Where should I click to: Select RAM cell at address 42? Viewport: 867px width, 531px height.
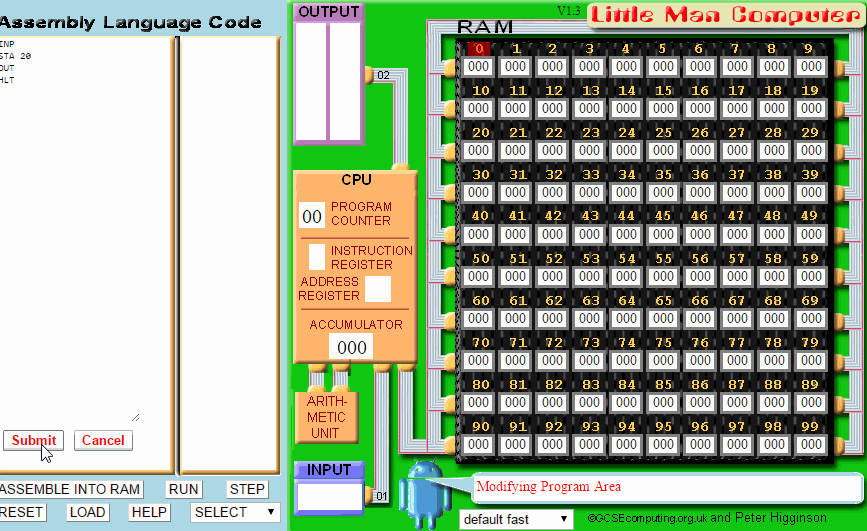[x=552, y=235]
